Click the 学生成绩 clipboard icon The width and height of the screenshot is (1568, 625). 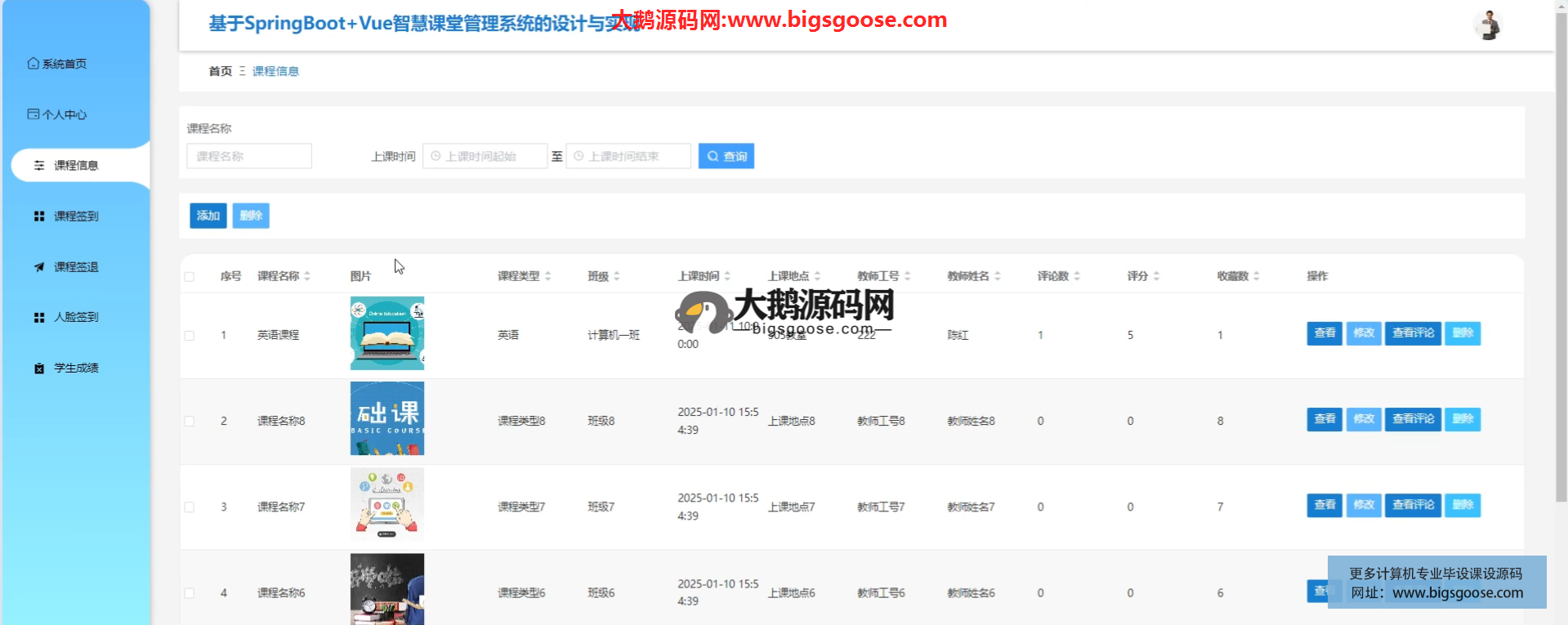click(39, 368)
